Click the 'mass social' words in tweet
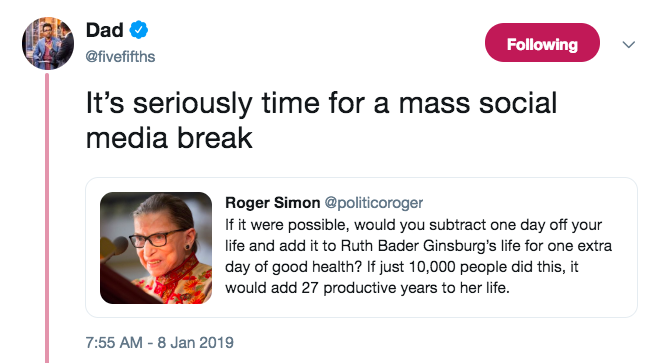This screenshot has width=663, height=363. [x=478, y=103]
